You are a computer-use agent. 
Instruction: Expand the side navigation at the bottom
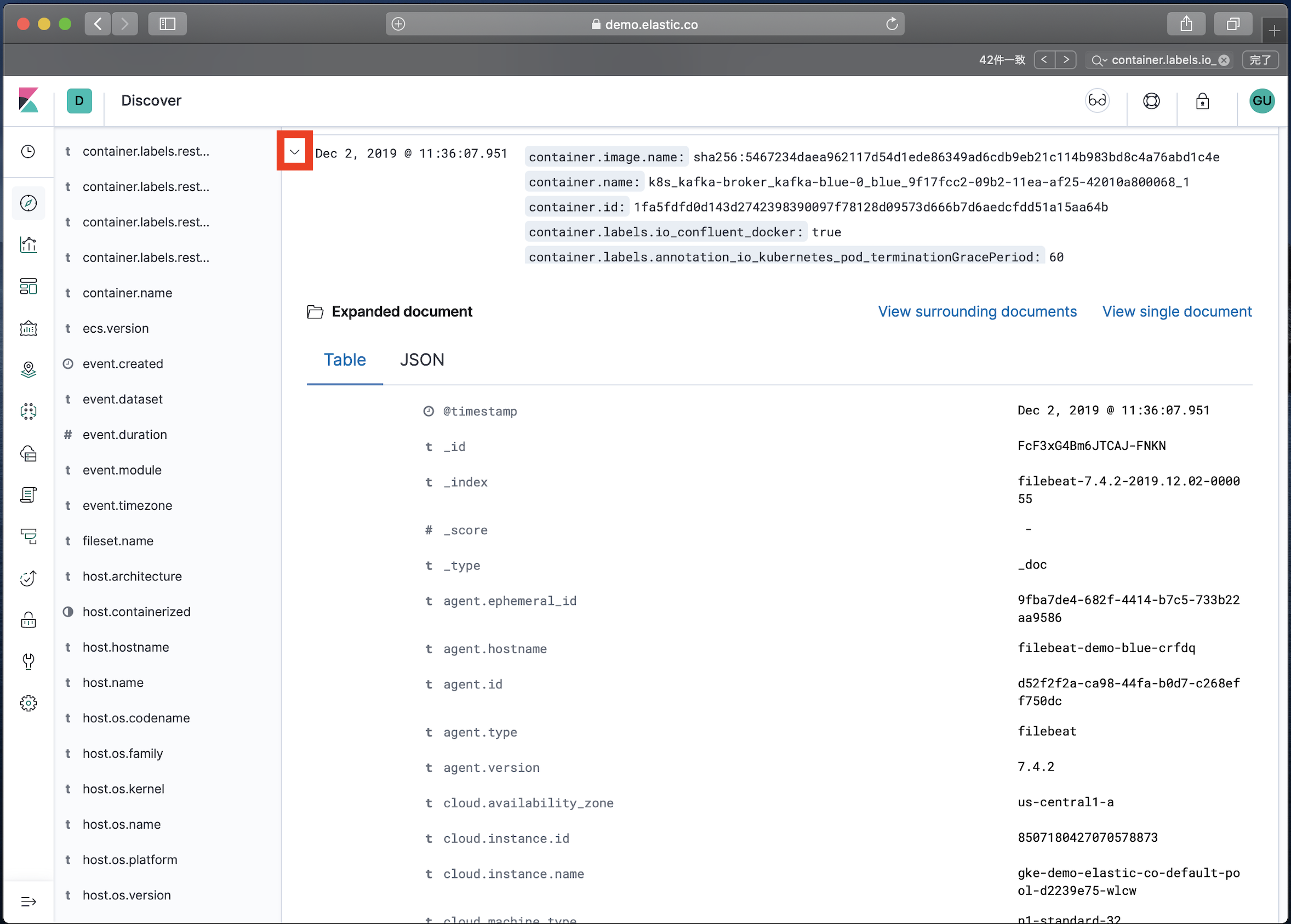[x=28, y=902]
